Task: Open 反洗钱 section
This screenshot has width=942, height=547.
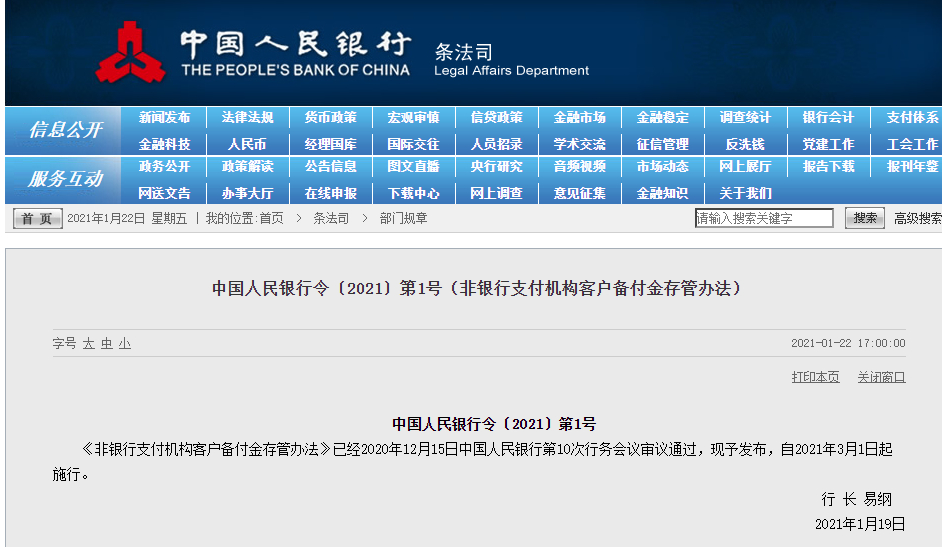Action: point(745,144)
